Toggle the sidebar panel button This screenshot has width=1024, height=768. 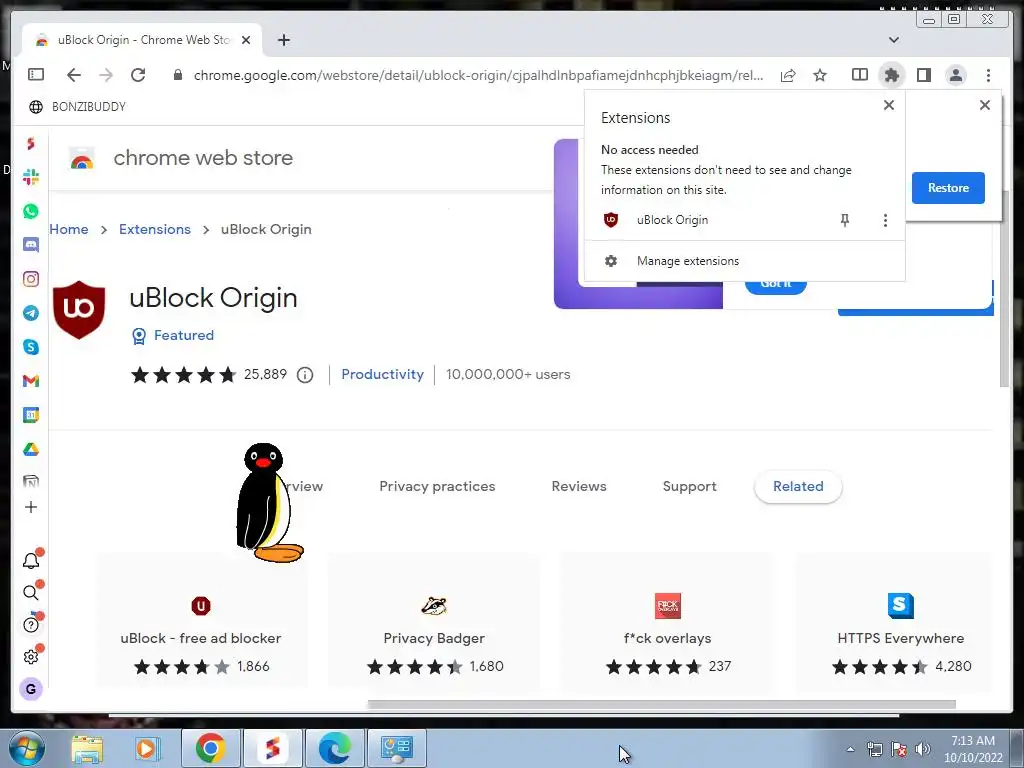click(x=36, y=74)
